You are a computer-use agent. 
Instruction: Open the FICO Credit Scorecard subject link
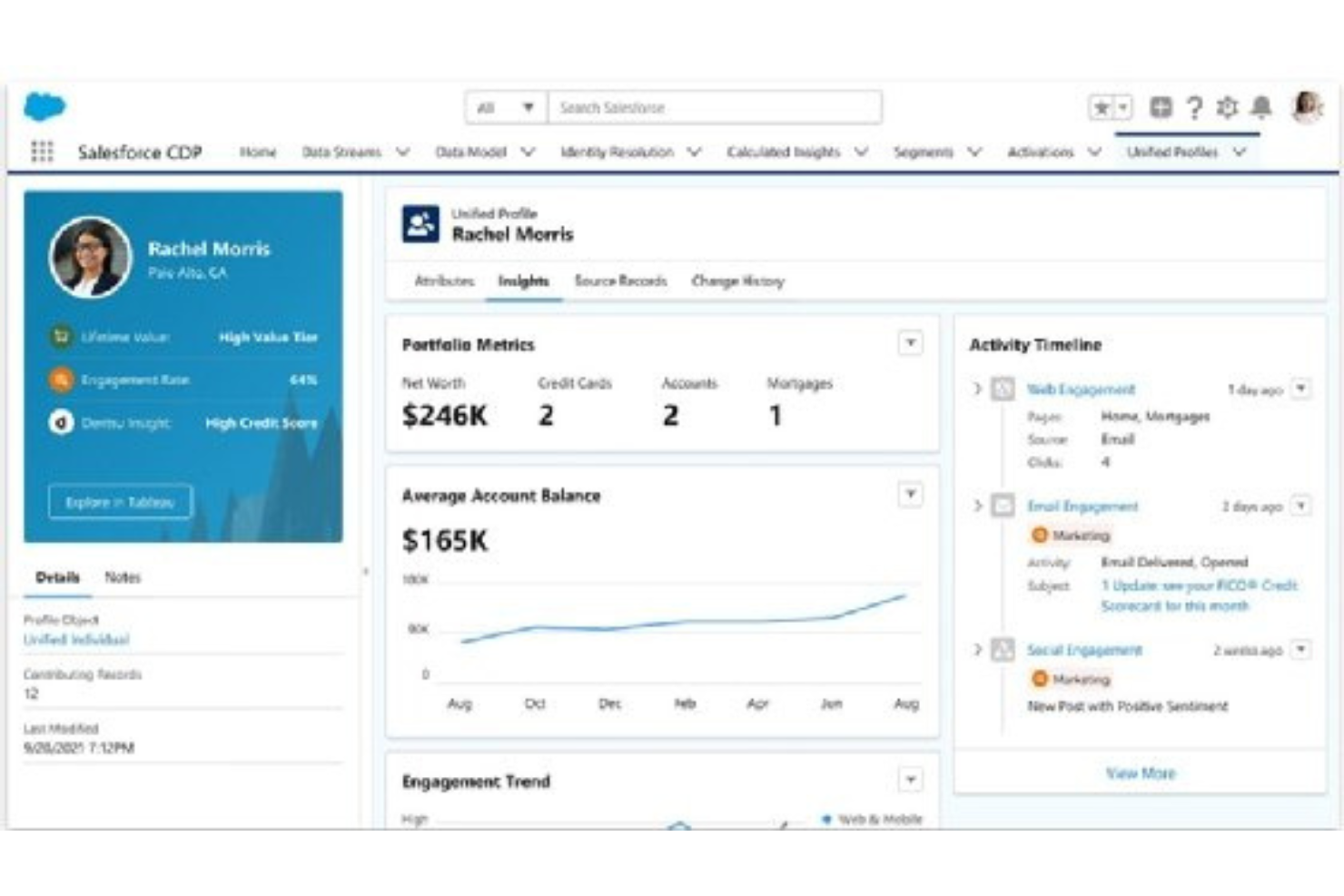[x=1199, y=596]
